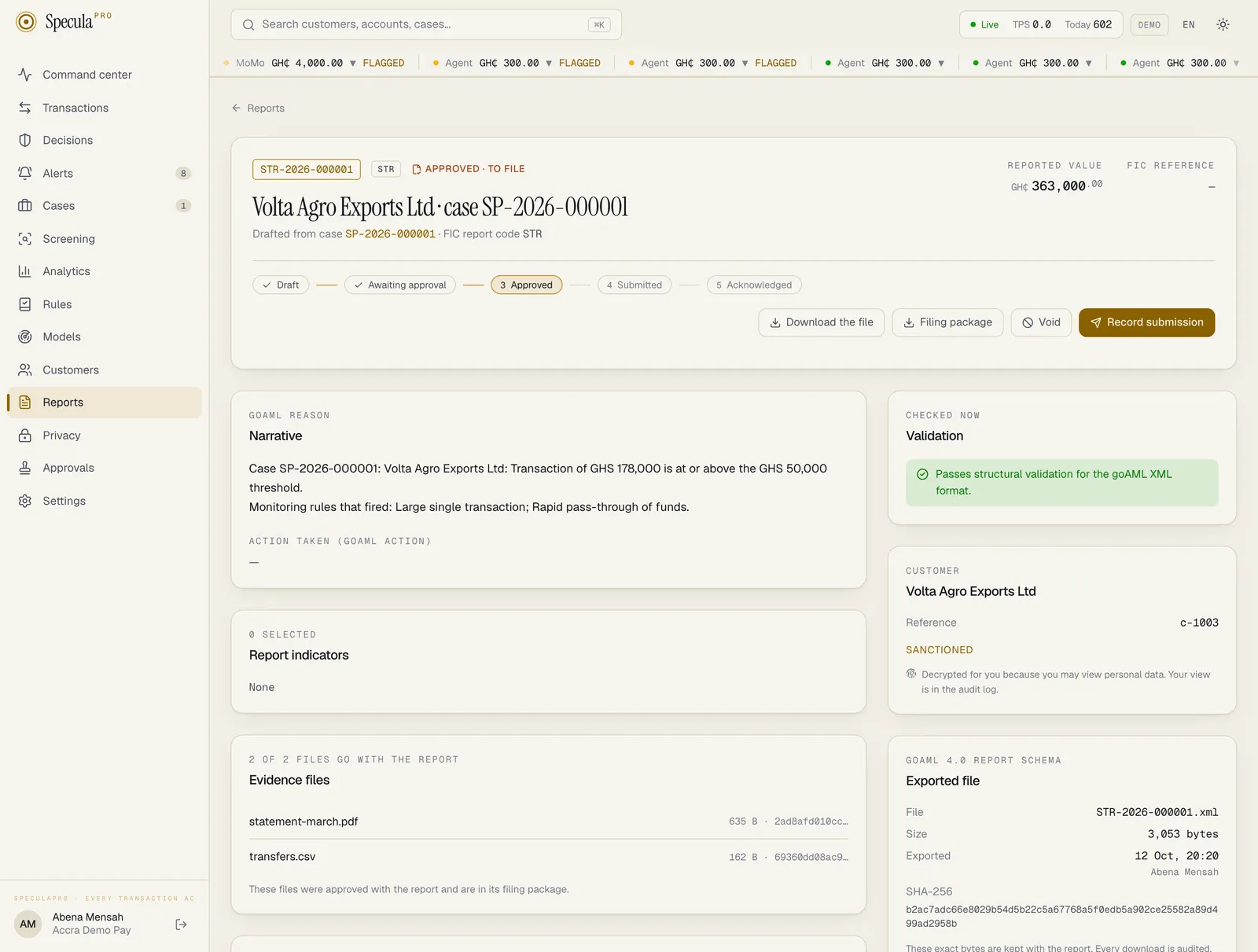Select the 4 Submitted step
Image resolution: width=1258 pixels, height=952 pixels.
point(635,285)
